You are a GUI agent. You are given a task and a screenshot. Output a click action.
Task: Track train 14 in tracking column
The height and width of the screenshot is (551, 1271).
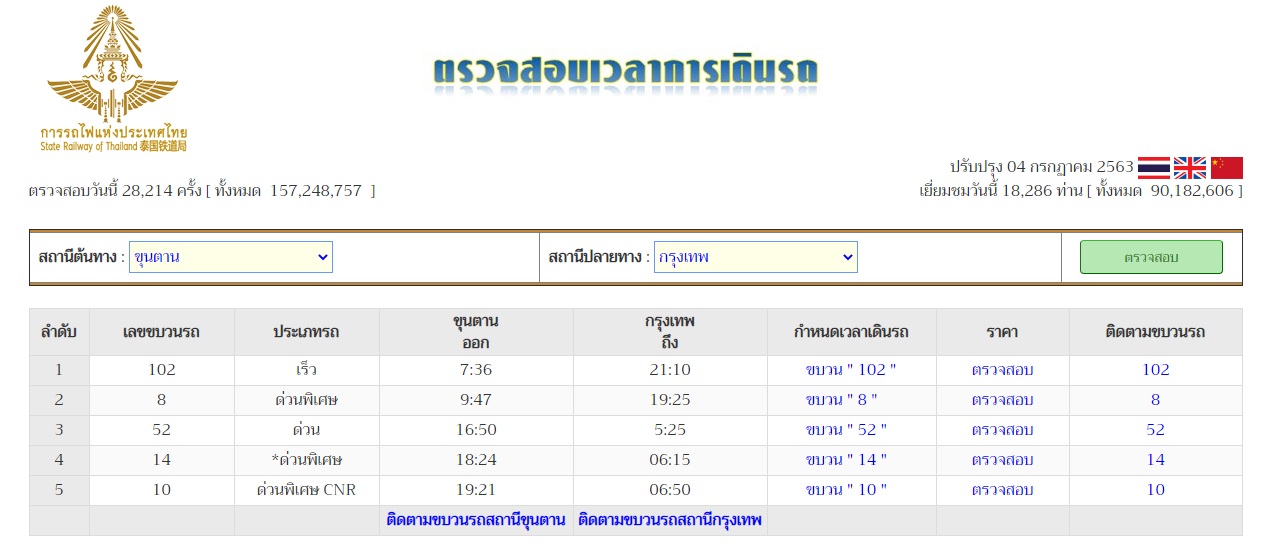(x=1155, y=460)
